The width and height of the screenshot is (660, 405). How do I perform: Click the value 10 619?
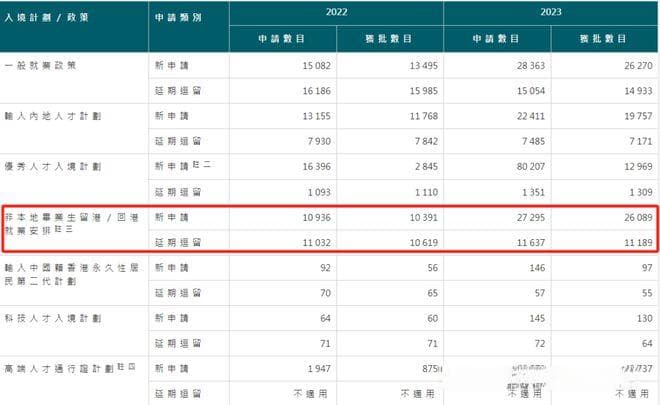click(423, 243)
